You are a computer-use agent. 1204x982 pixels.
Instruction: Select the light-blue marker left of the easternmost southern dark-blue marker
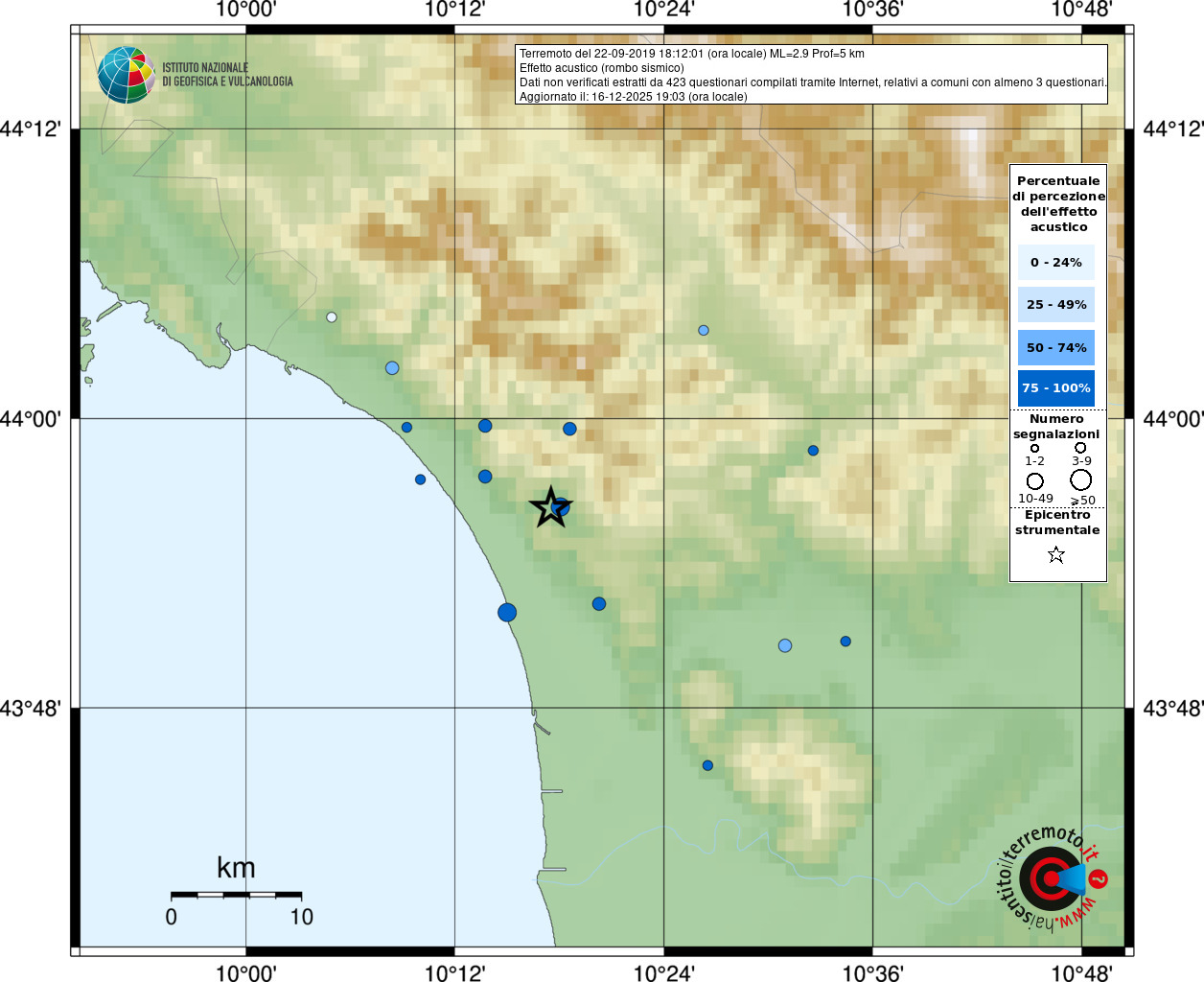(785, 645)
